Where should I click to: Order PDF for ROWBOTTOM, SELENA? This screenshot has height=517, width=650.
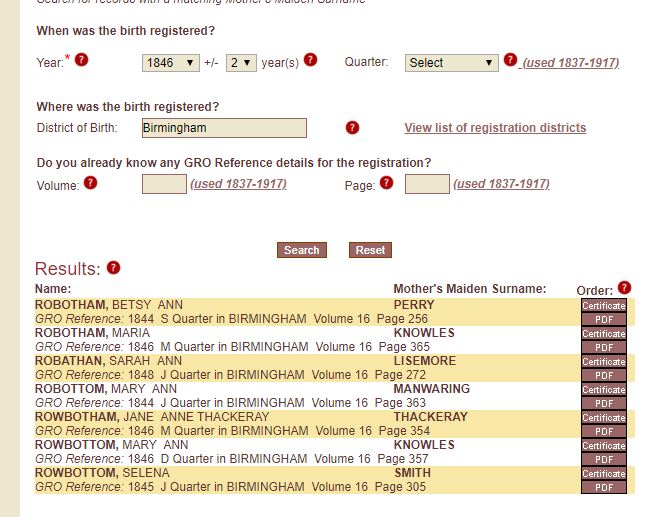[x=604, y=487]
